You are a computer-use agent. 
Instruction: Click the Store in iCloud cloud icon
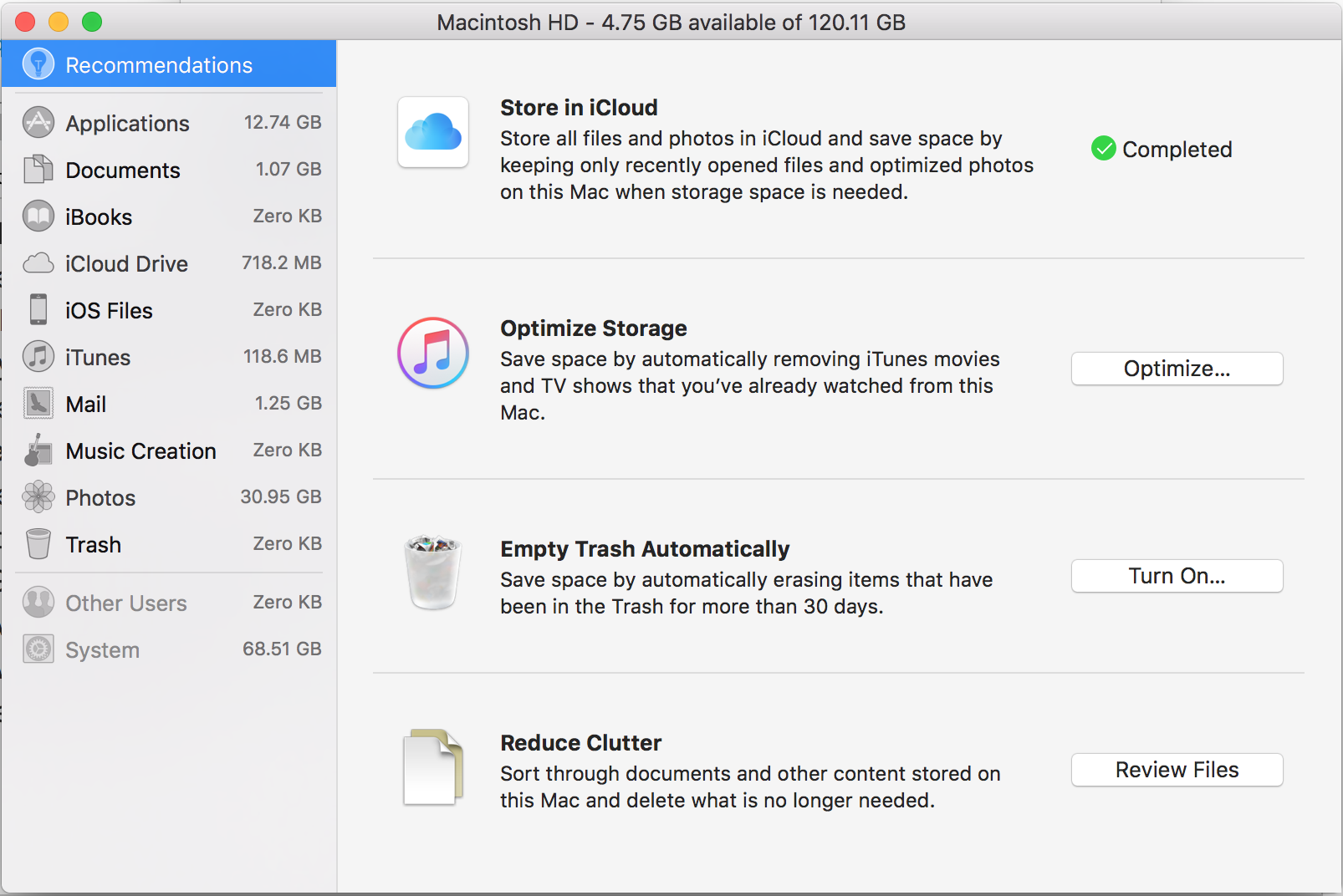tap(433, 133)
